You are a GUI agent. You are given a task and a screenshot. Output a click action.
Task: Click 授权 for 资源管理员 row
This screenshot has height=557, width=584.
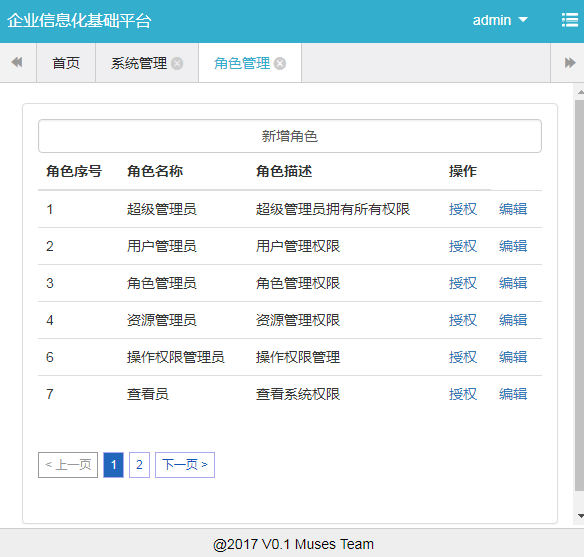point(463,320)
